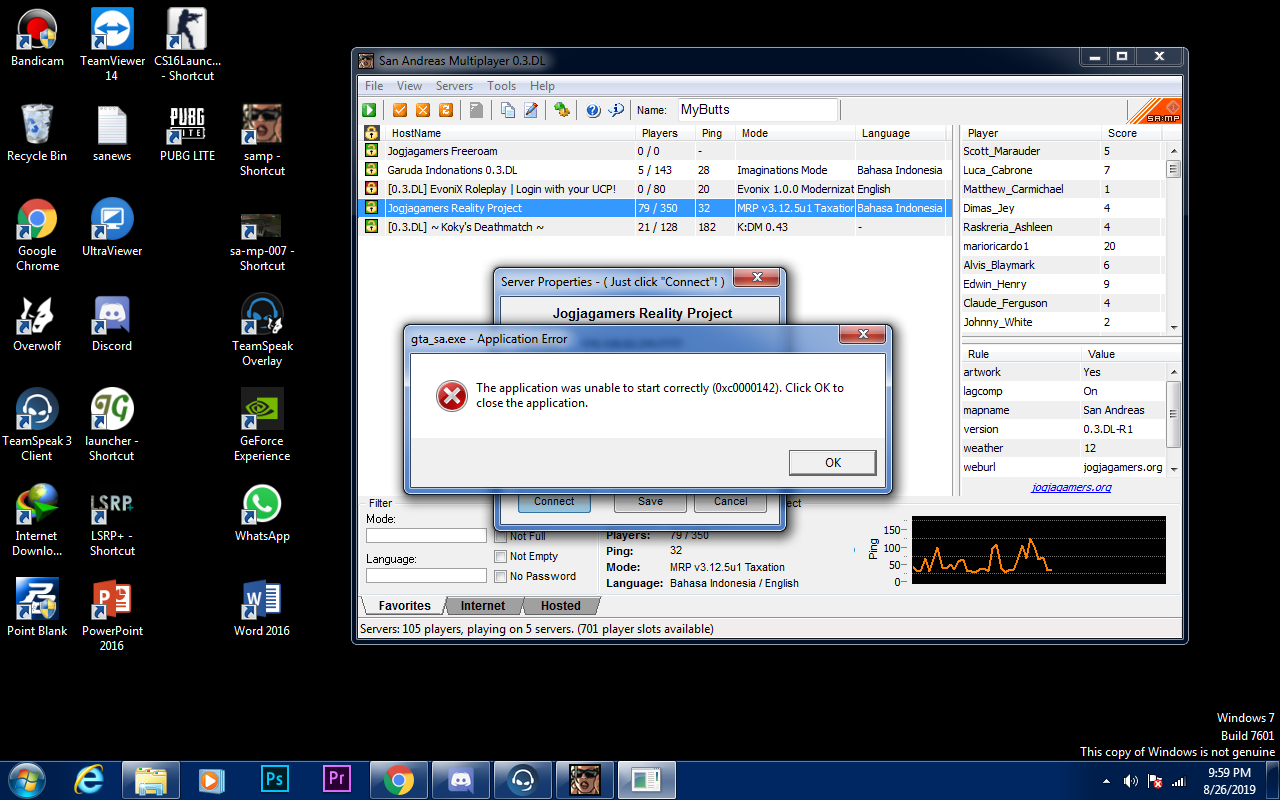Image resolution: width=1280 pixels, height=800 pixels.
Task: Sort servers by the Ping column header
Action: click(715, 133)
